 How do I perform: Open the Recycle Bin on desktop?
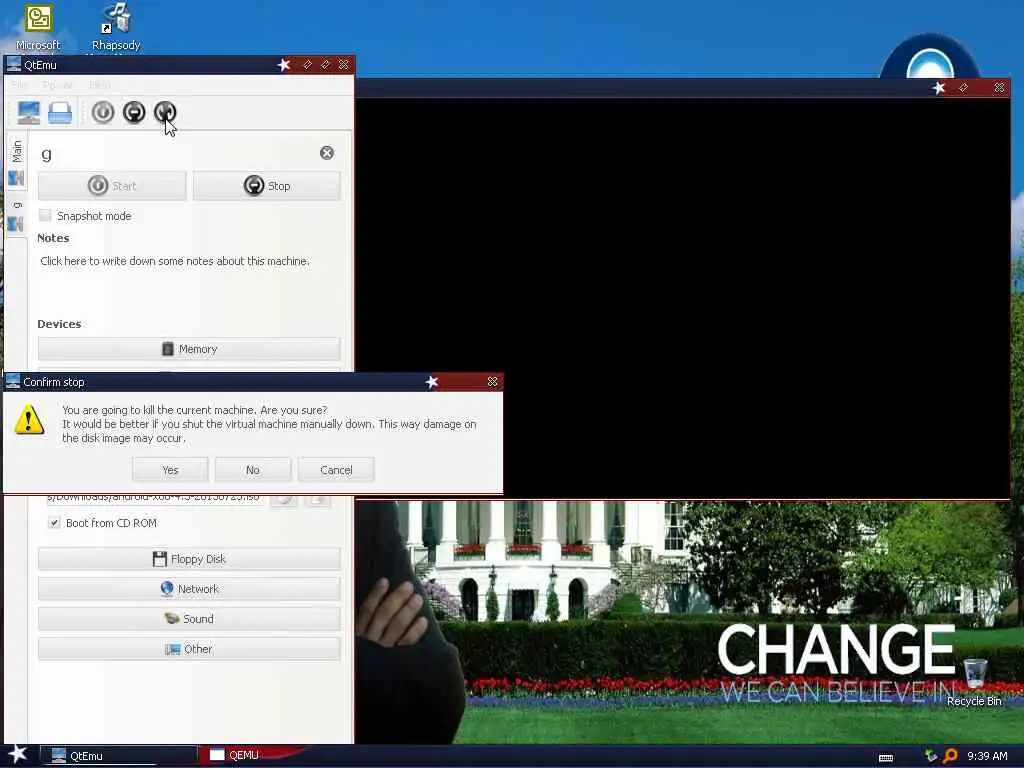point(974,682)
